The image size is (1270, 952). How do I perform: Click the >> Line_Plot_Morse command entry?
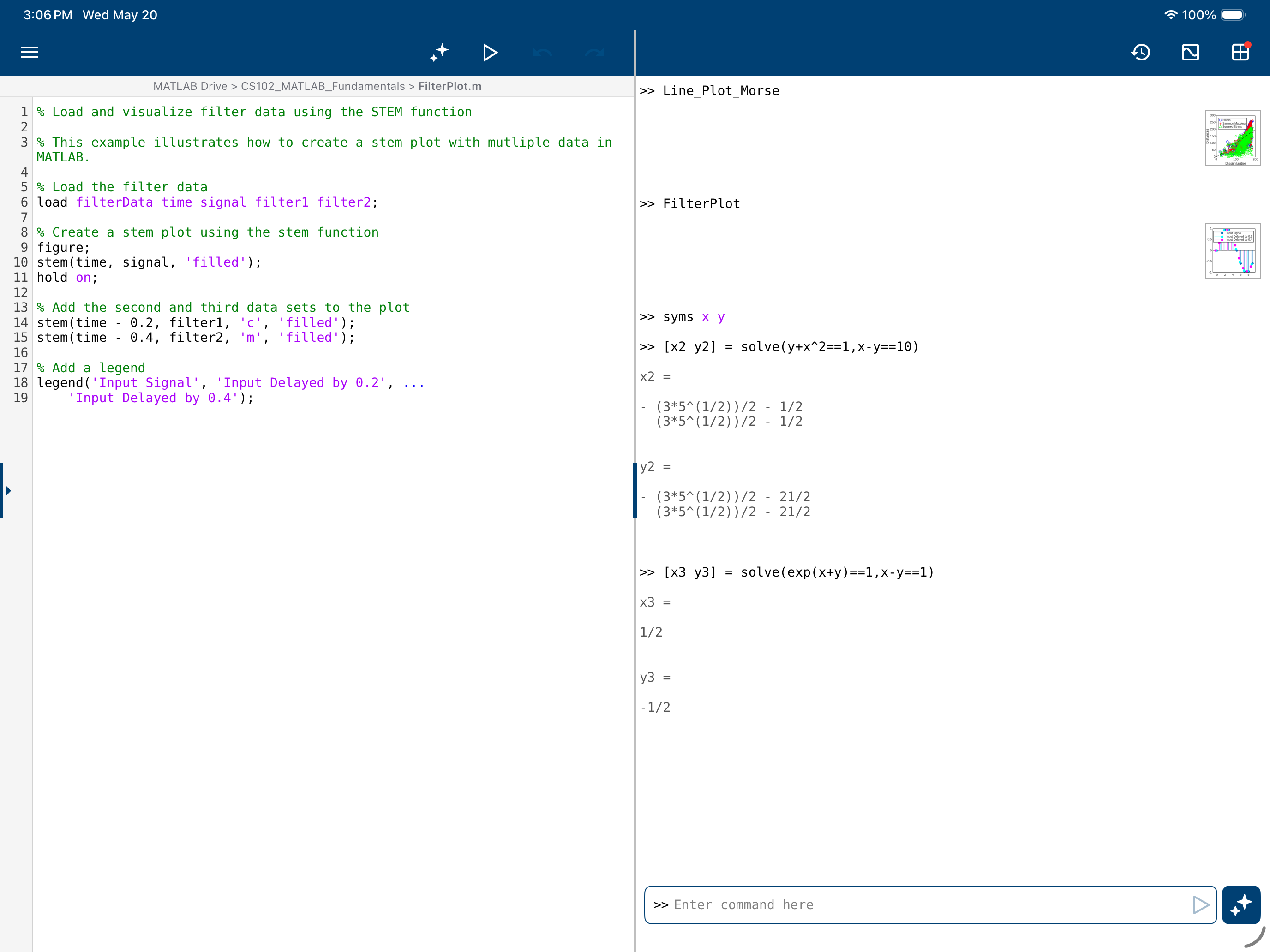click(x=709, y=91)
